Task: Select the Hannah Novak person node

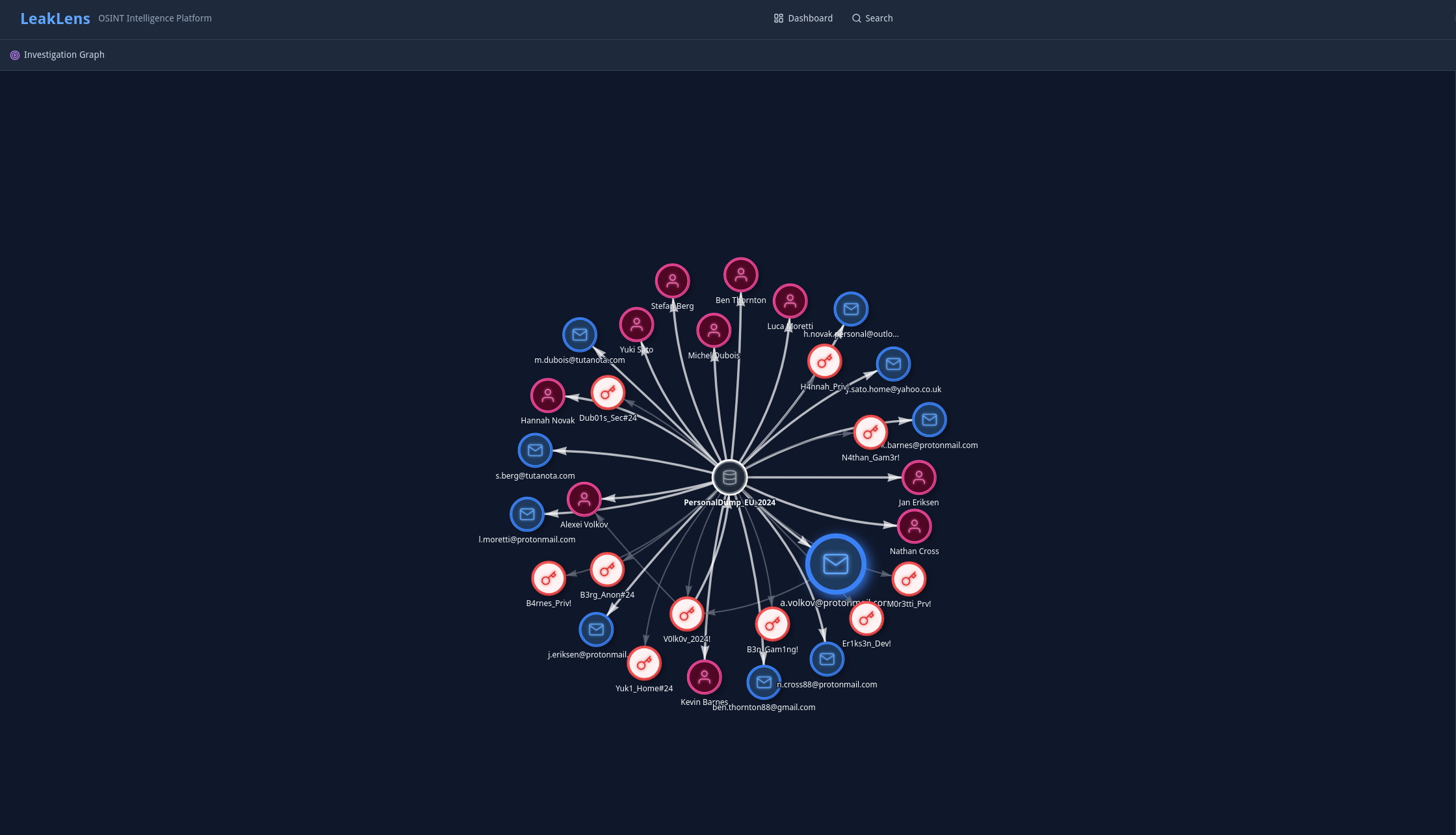Action: pyautogui.click(x=548, y=395)
